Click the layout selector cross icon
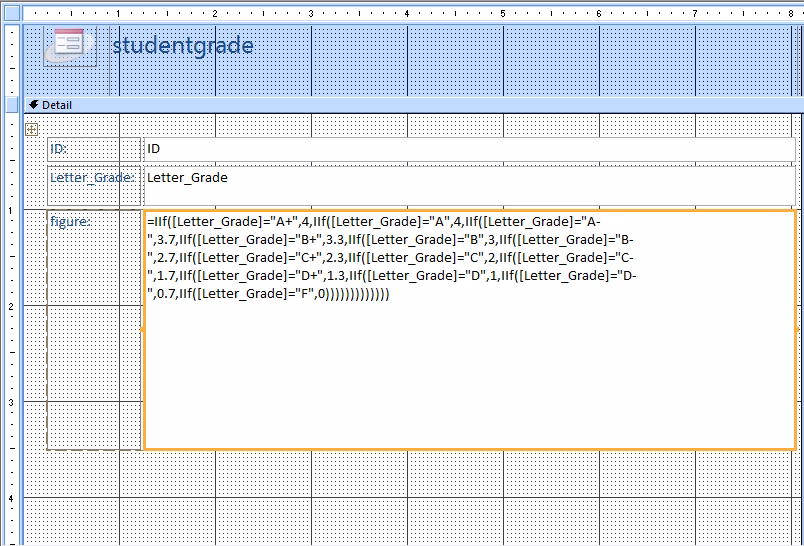Image resolution: width=804 pixels, height=546 pixels. tap(31, 129)
